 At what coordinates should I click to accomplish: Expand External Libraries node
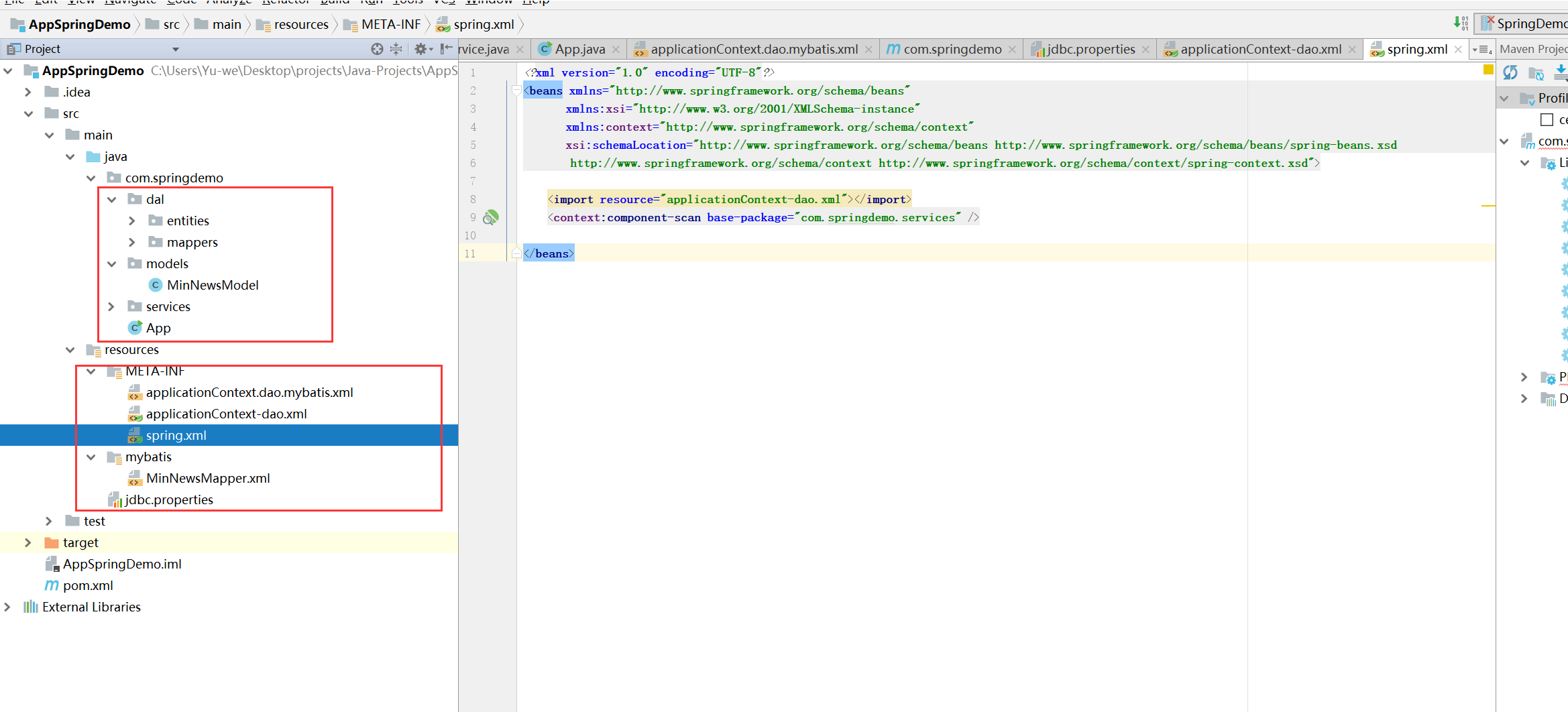[x=7, y=607]
